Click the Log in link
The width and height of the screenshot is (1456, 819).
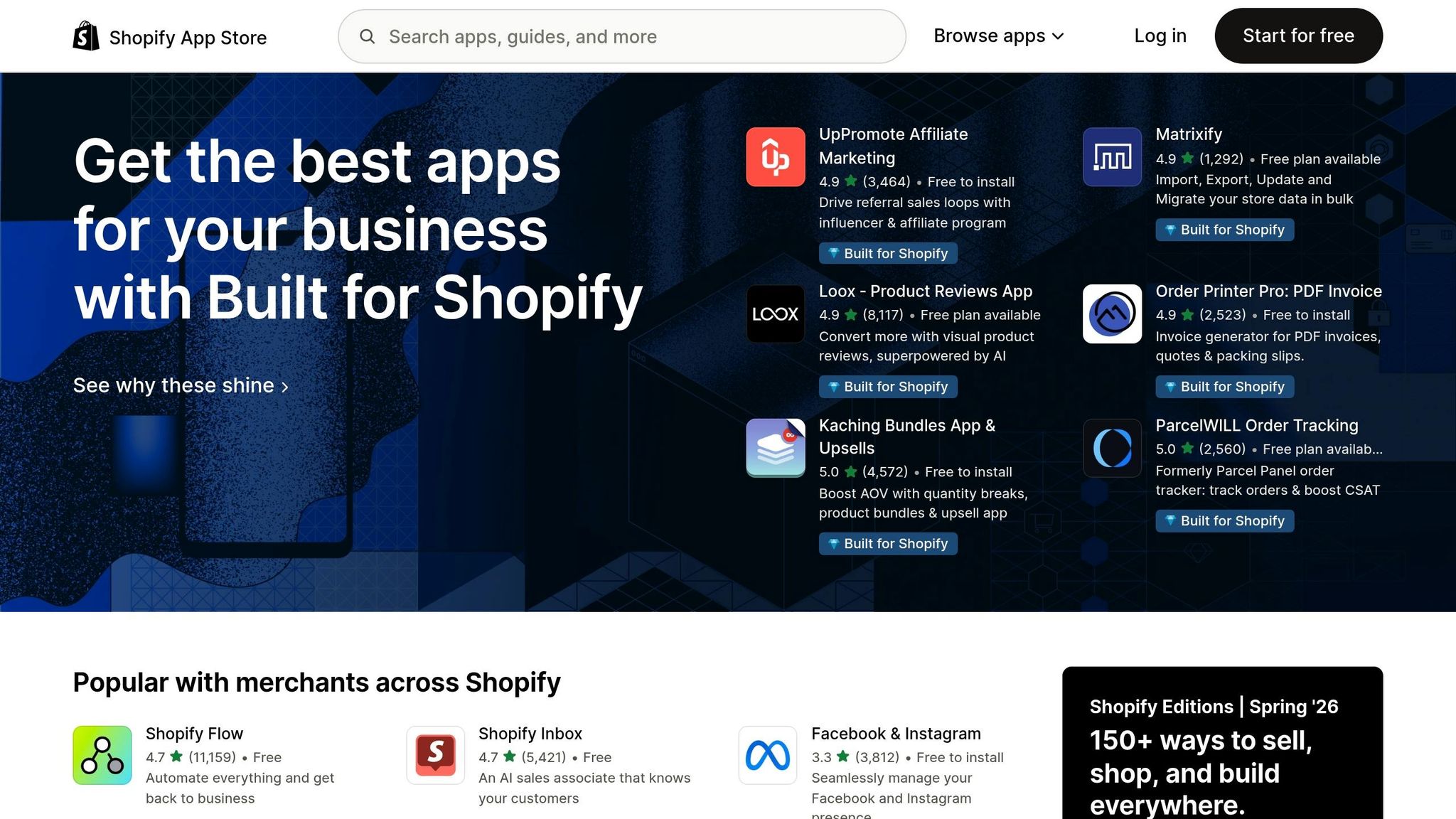[x=1160, y=36]
